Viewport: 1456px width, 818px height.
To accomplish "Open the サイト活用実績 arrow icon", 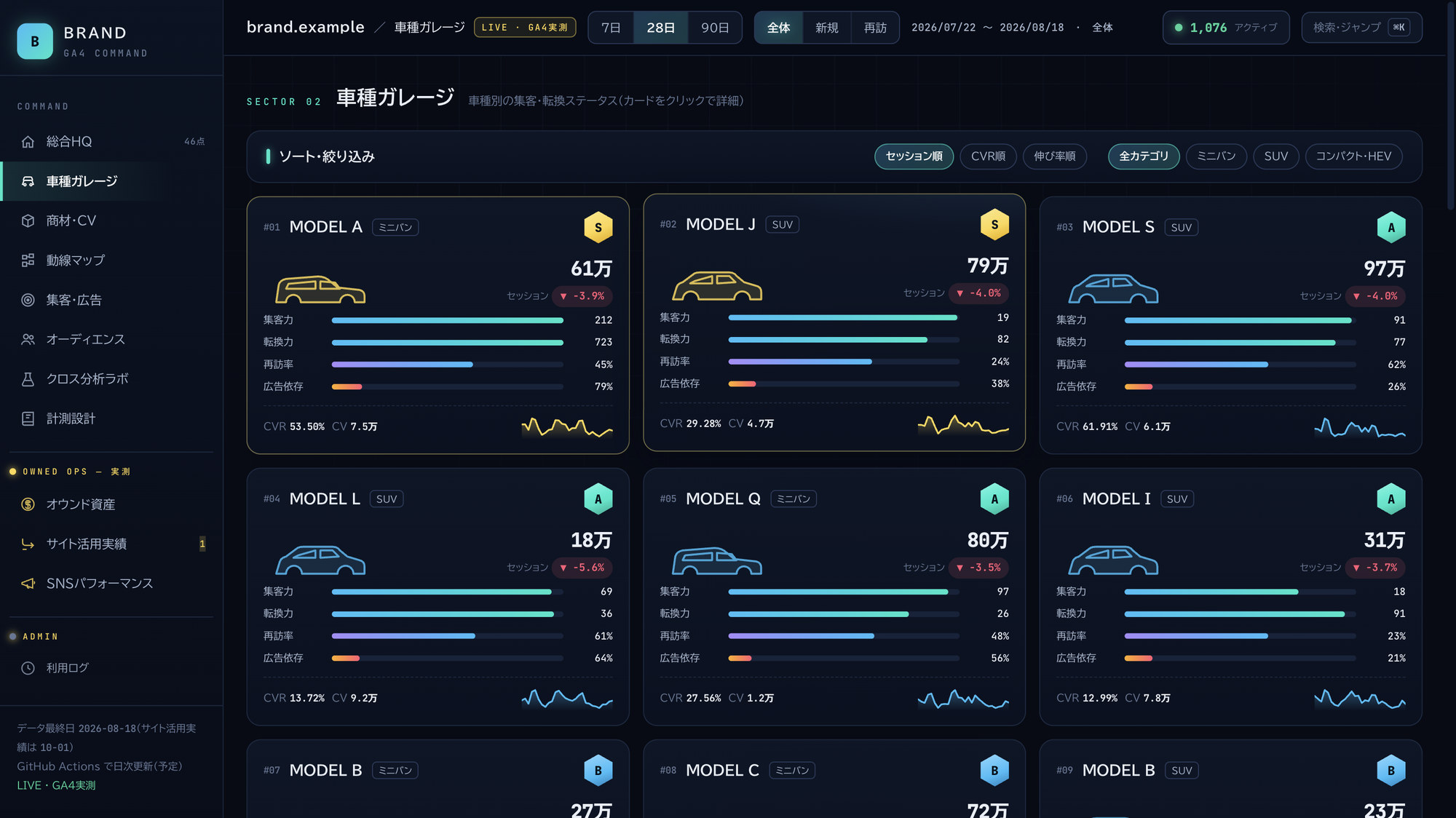I will coord(28,544).
